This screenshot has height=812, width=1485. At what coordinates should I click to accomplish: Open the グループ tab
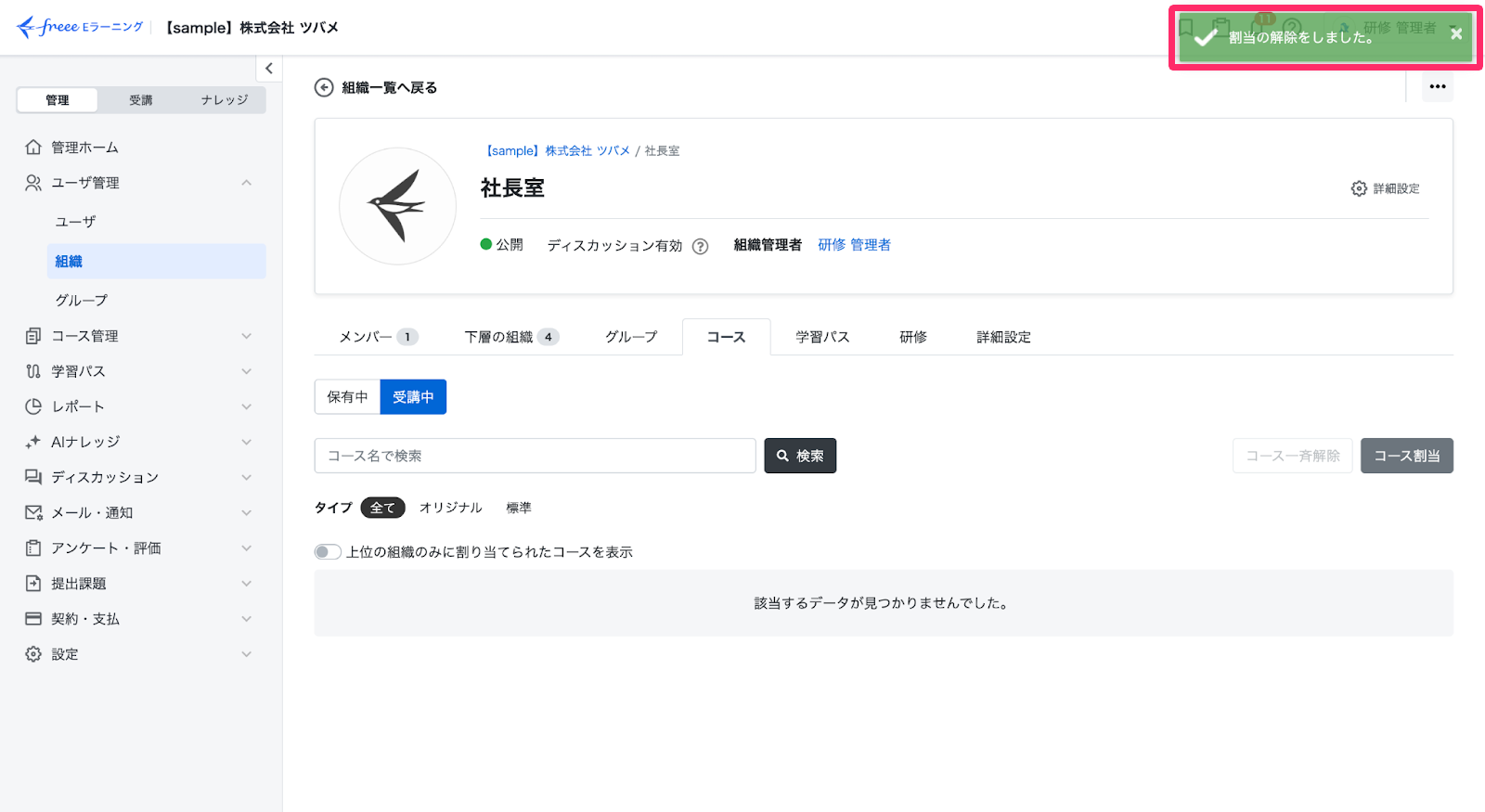631,337
